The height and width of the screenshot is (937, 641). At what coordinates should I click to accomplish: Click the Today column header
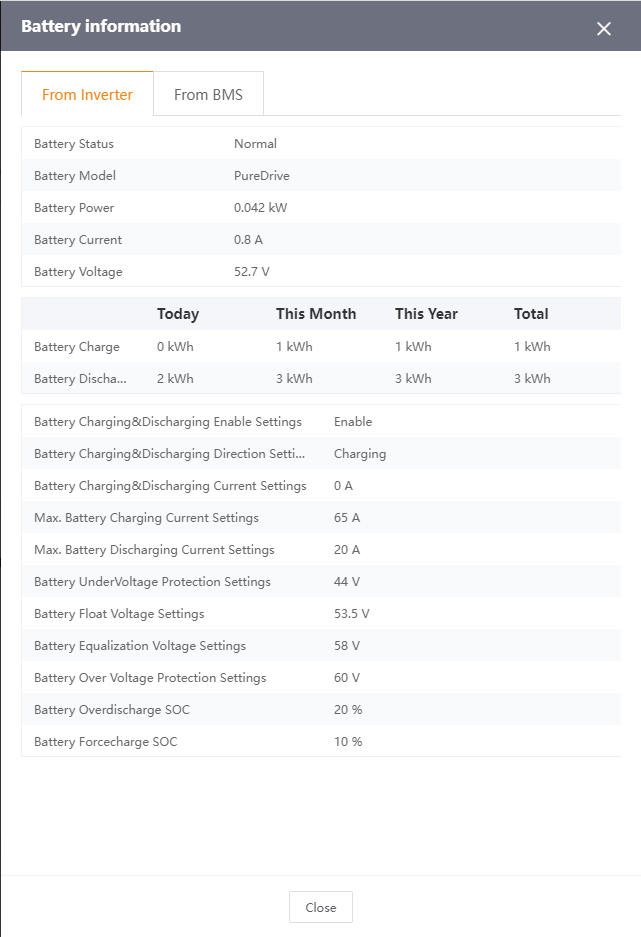(178, 314)
